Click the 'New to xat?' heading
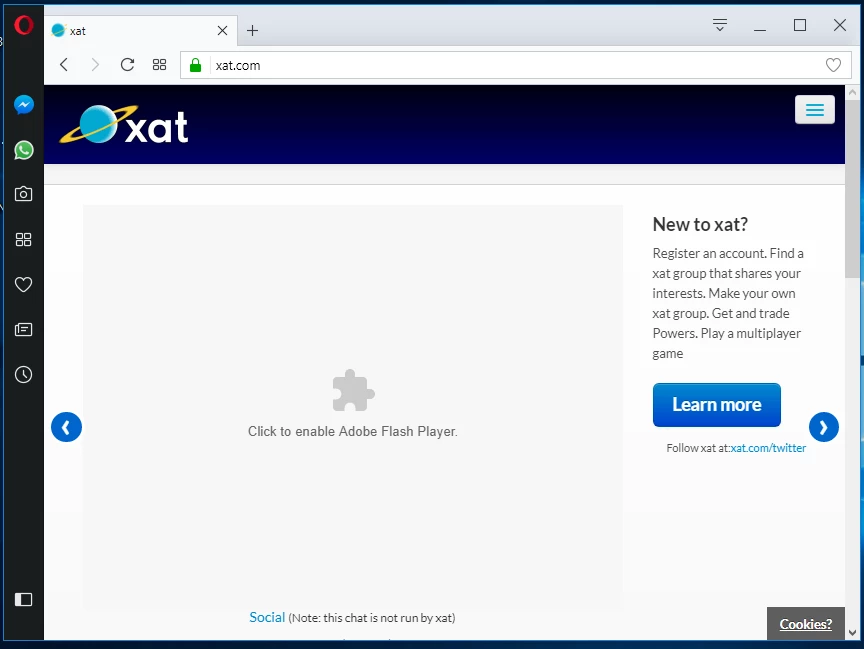Screen dimensions: 864x649 coord(700,224)
